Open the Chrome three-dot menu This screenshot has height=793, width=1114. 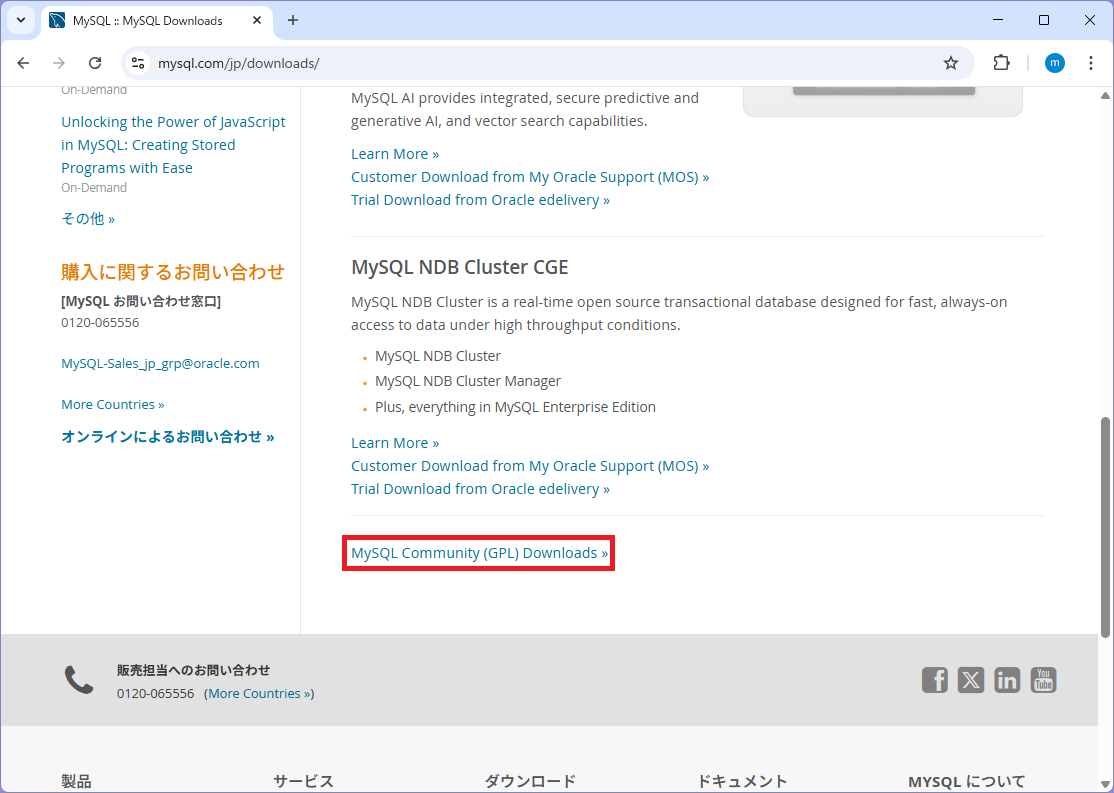(x=1091, y=62)
